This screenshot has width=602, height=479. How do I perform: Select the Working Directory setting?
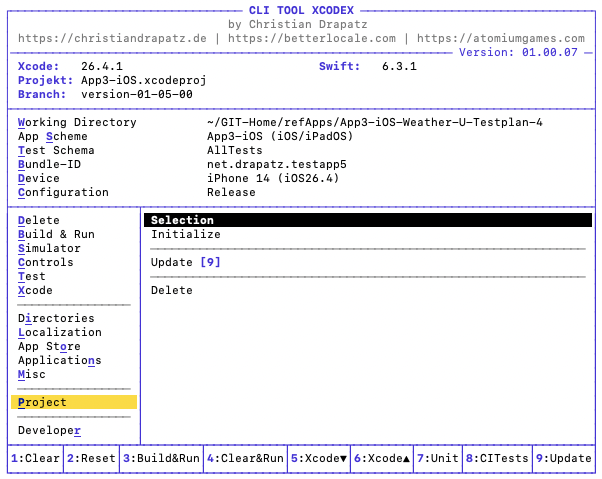pos(77,122)
